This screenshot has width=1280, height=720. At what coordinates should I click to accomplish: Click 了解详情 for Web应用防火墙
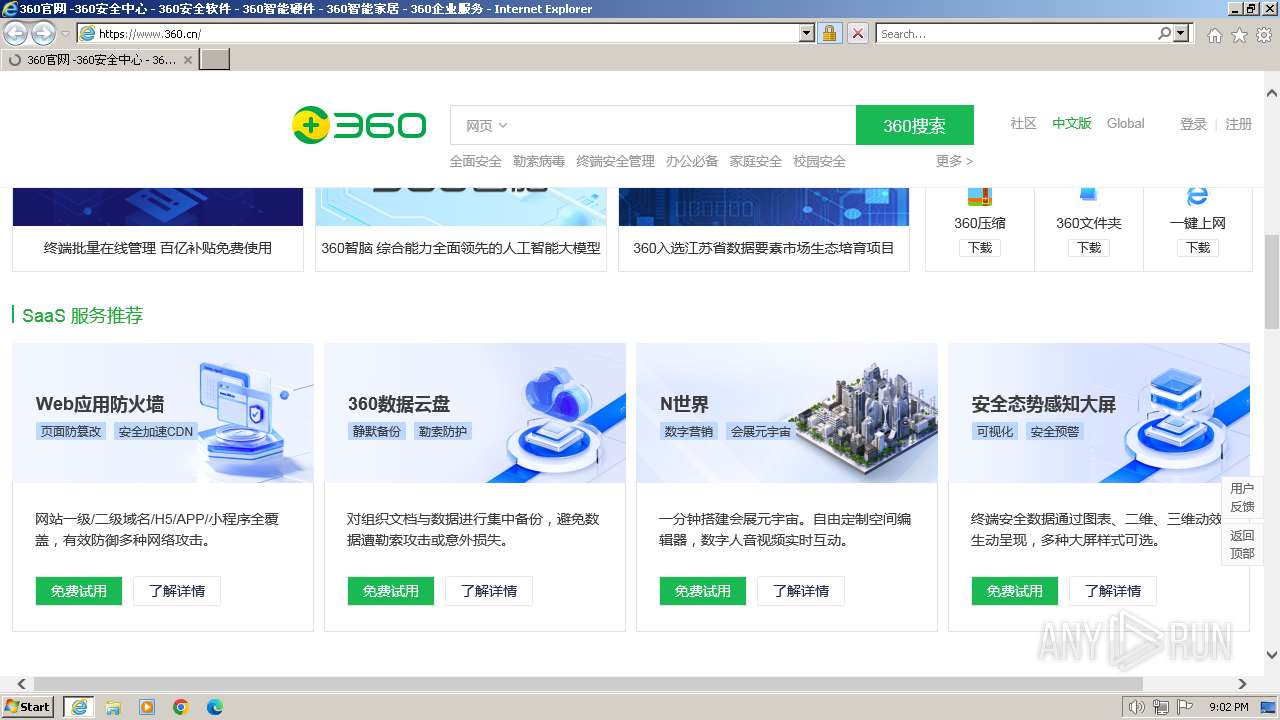(x=177, y=591)
